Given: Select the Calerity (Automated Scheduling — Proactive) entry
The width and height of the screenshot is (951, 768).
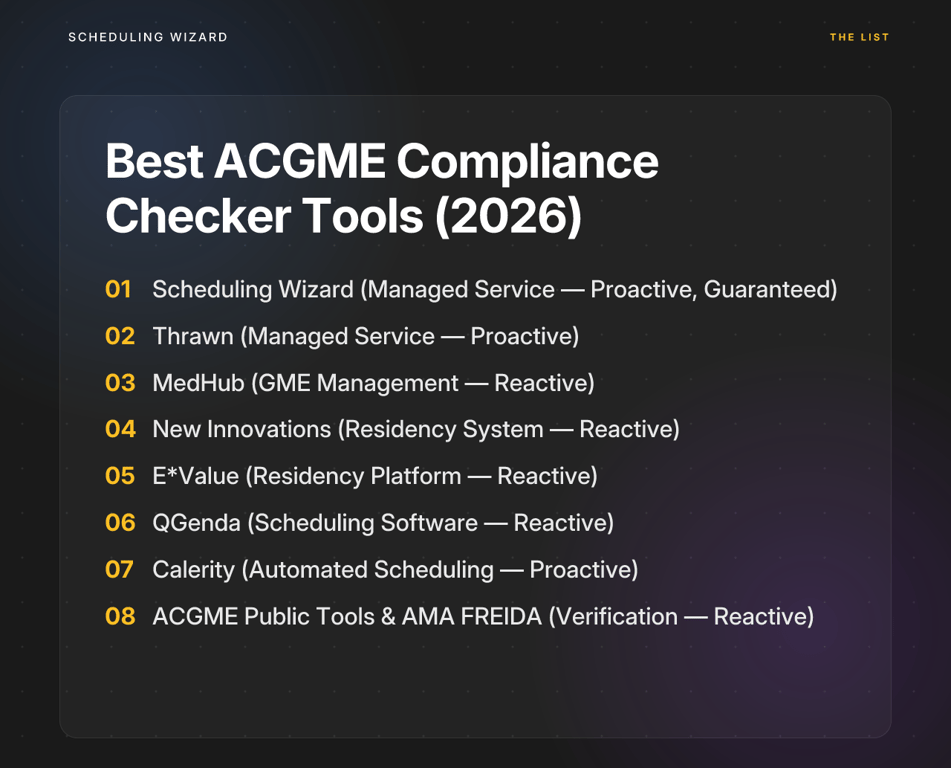Looking at the screenshot, I should point(395,570).
